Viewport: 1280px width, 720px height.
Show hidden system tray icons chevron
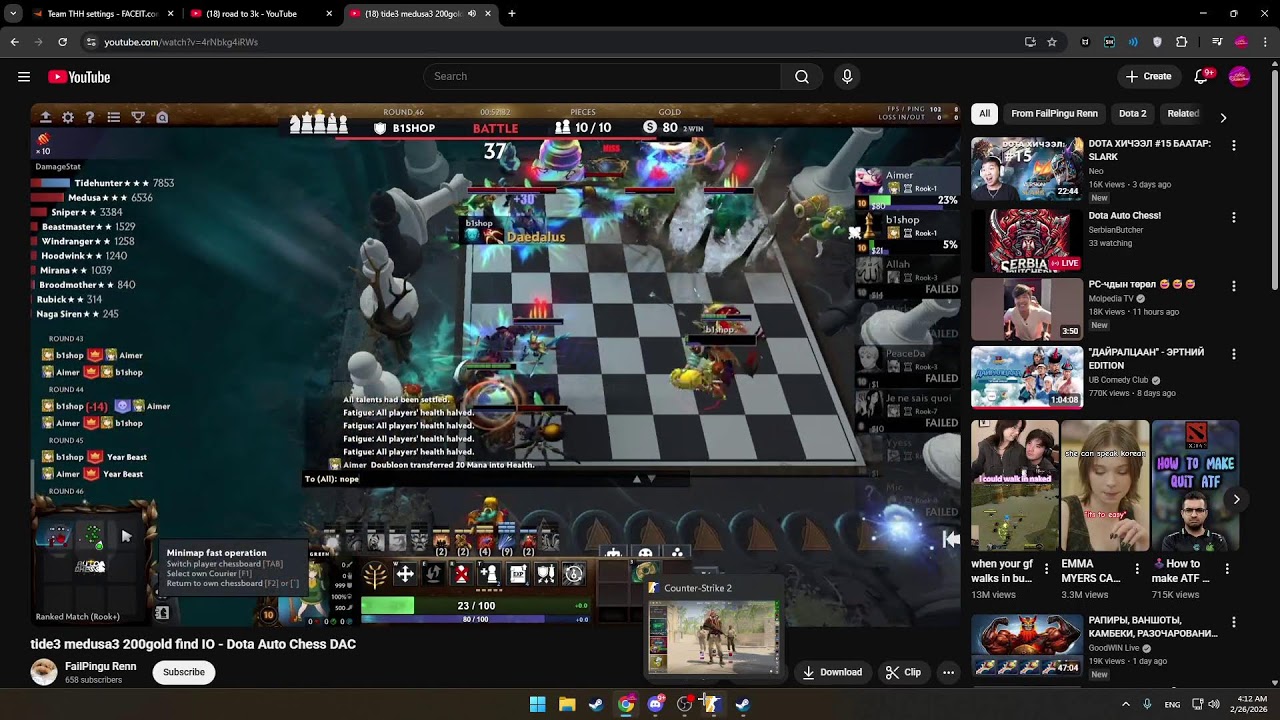click(x=1125, y=704)
